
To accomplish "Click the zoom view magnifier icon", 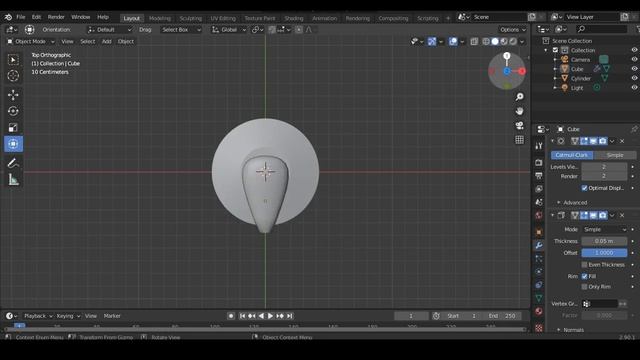I will click(519, 97).
